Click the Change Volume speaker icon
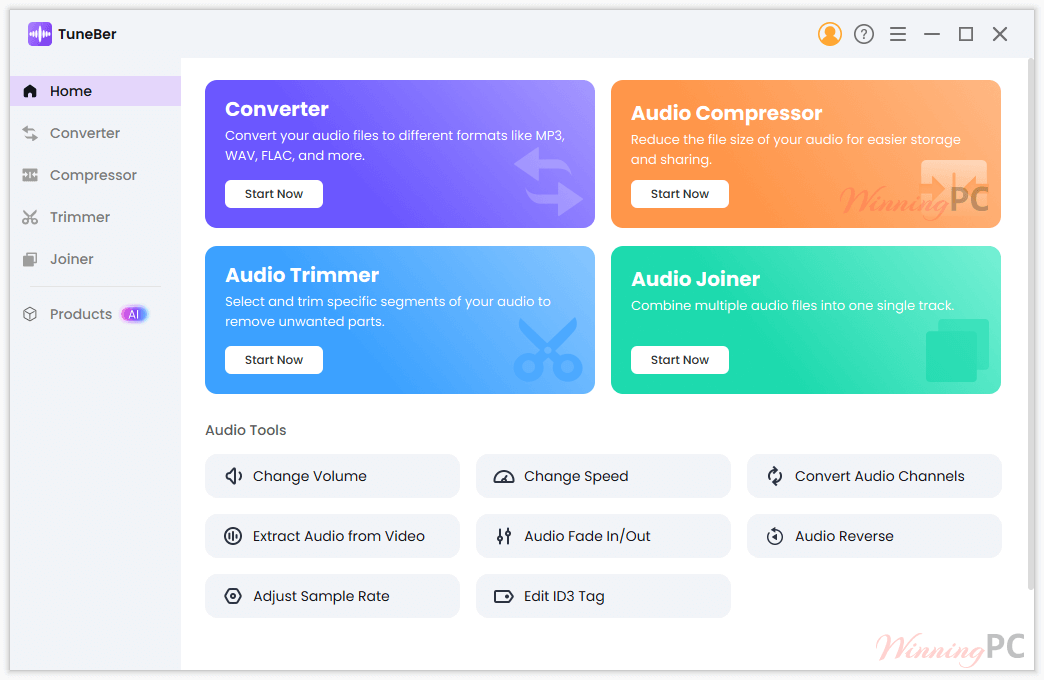The image size is (1044, 680). [233, 476]
